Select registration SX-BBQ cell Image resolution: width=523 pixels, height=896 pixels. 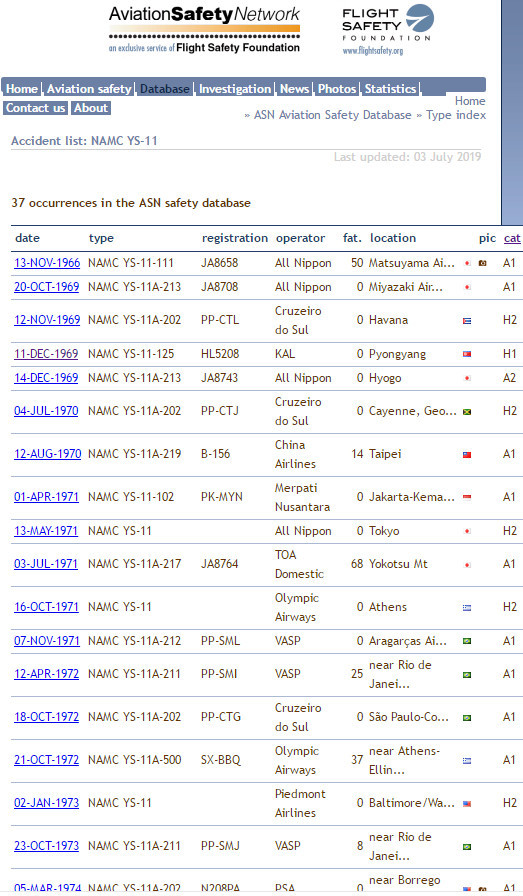point(221,760)
